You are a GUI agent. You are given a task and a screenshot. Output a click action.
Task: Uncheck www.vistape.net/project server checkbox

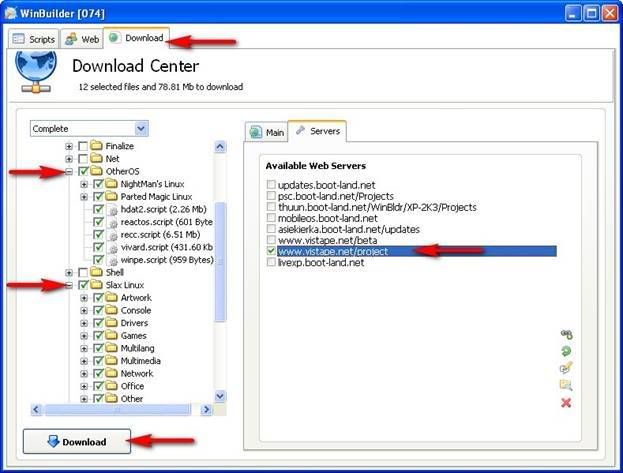(x=271, y=251)
